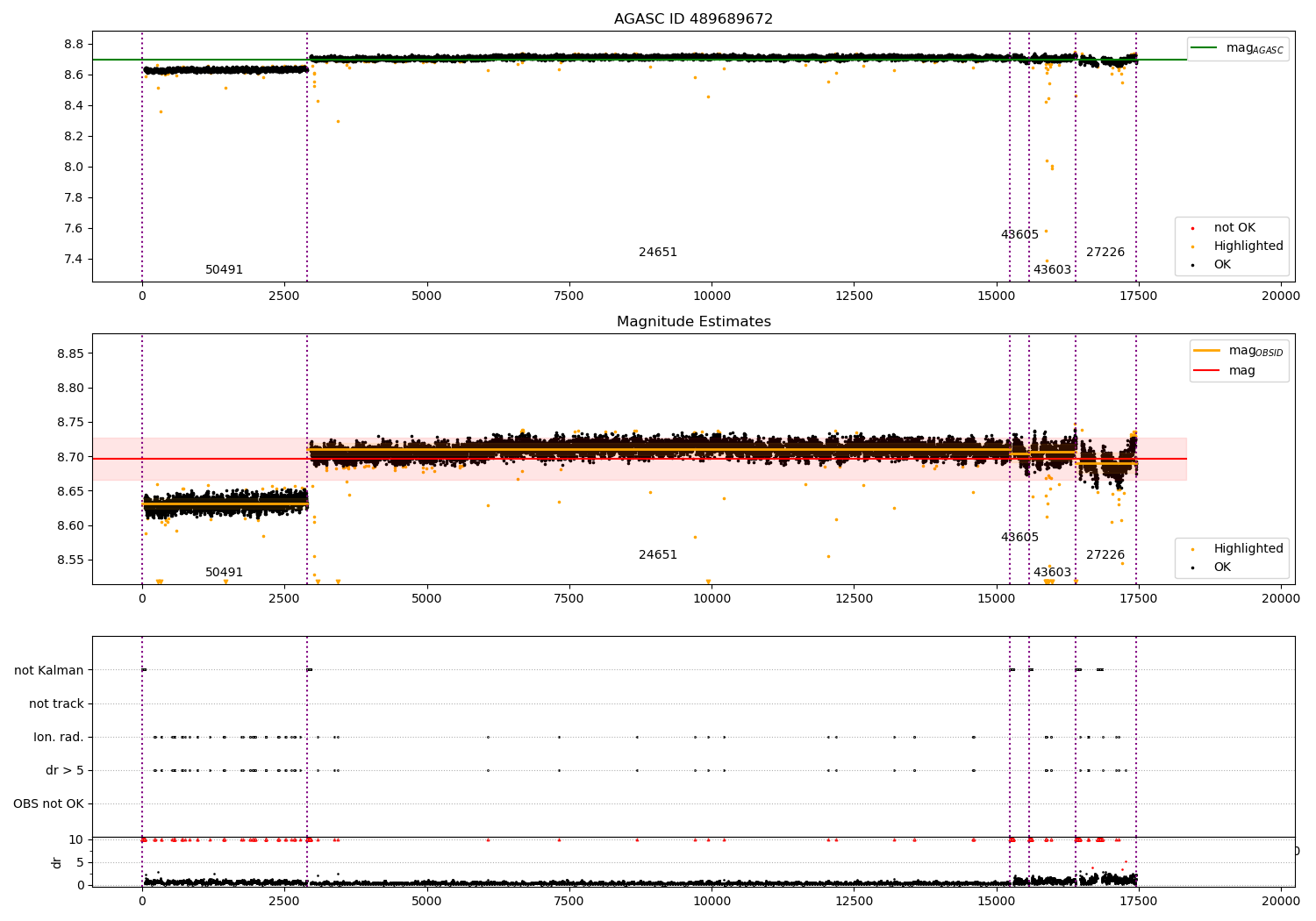Click the 'Magnitude Estimates' plot title
Image resolution: width=1316 pixels, height=921 pixels.
click(x=693, y=322)
